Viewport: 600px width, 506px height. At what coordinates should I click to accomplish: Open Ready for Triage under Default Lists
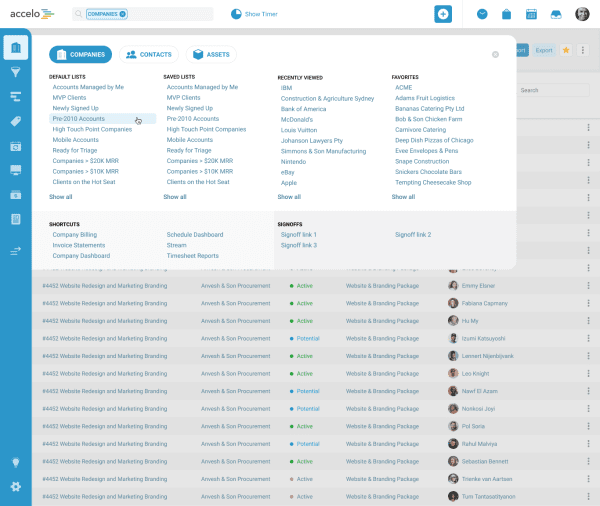click(x=75, y=150)
